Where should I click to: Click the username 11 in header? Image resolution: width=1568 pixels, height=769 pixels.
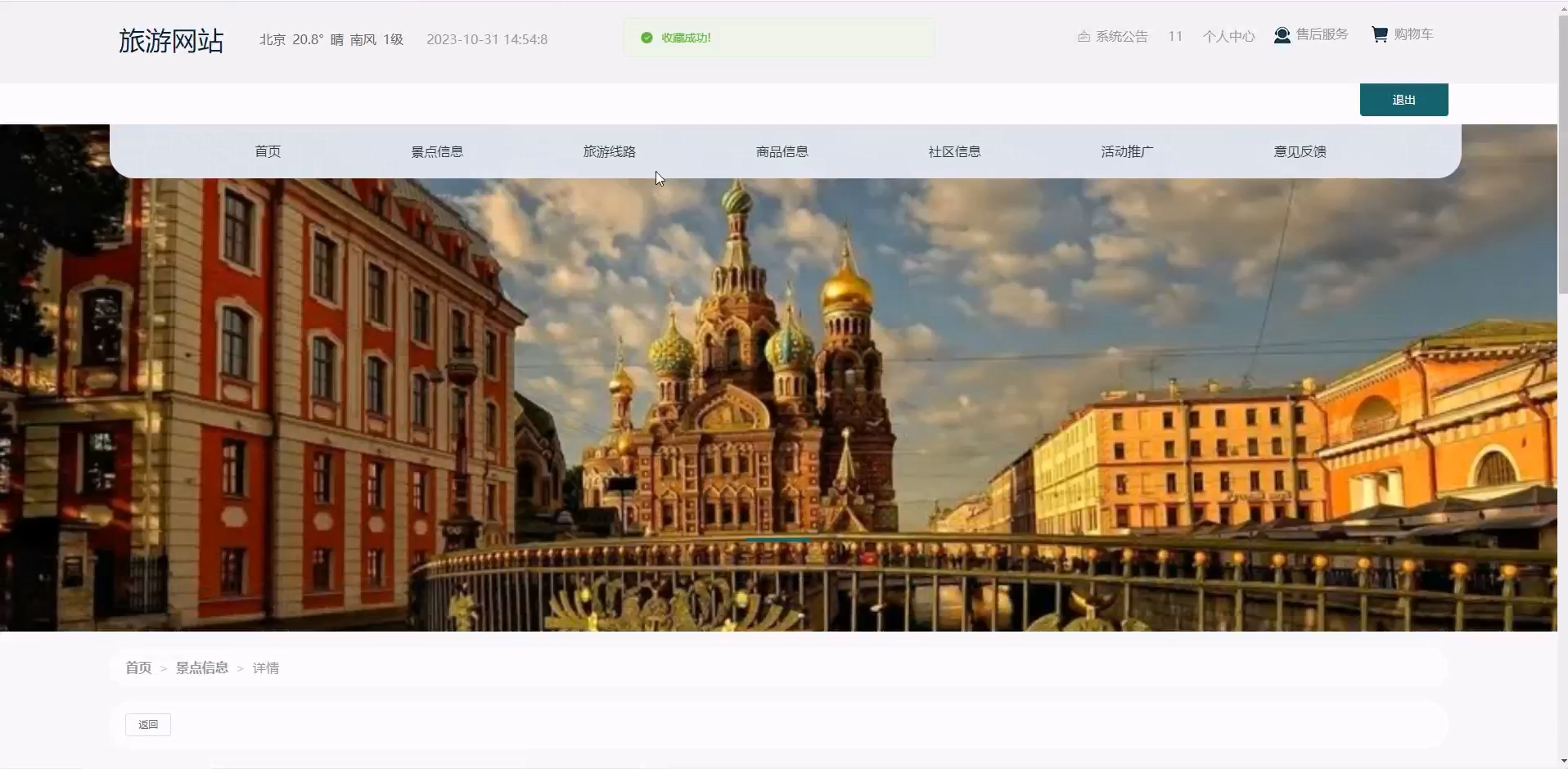(1175, 37)
